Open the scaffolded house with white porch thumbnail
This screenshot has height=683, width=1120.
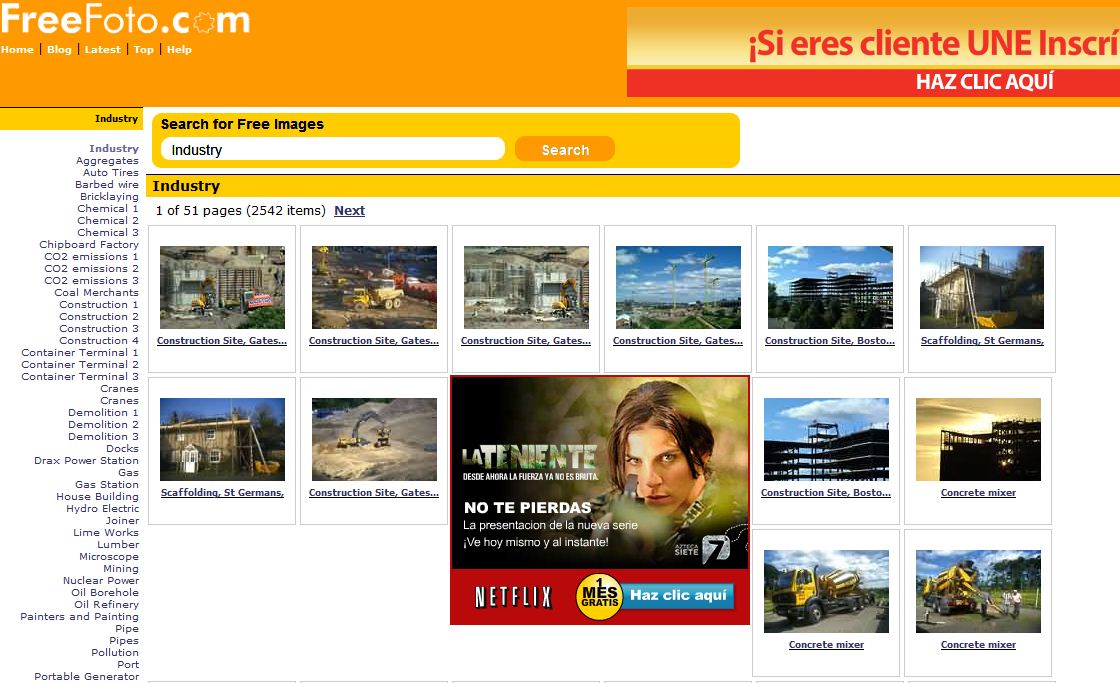click(x=222, y=439)
